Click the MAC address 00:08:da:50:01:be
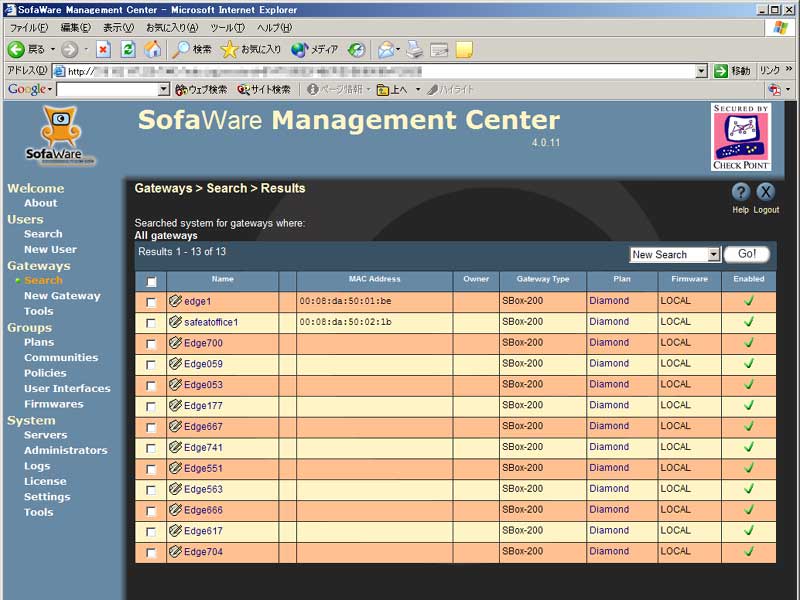The height and width of the screenshot is (600, 800). pyautogui.click(x=345, y=301)
